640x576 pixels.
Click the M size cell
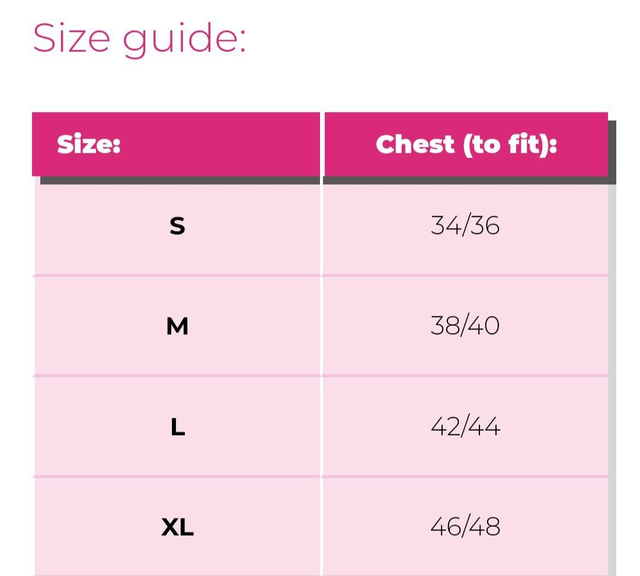(x=178, y=326)
